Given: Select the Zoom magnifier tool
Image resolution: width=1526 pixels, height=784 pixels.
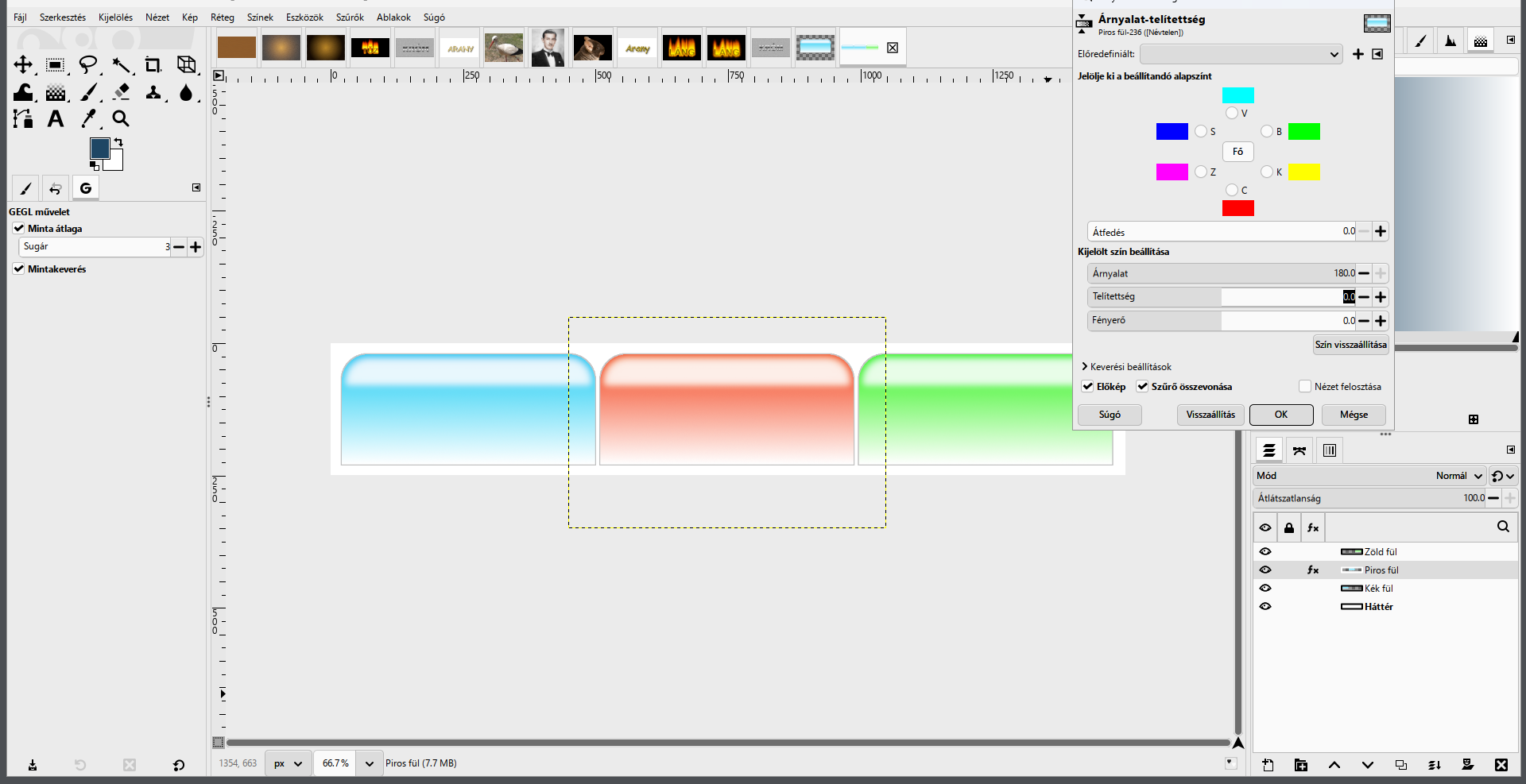Looking at the screenshot, I should (121, 119).
